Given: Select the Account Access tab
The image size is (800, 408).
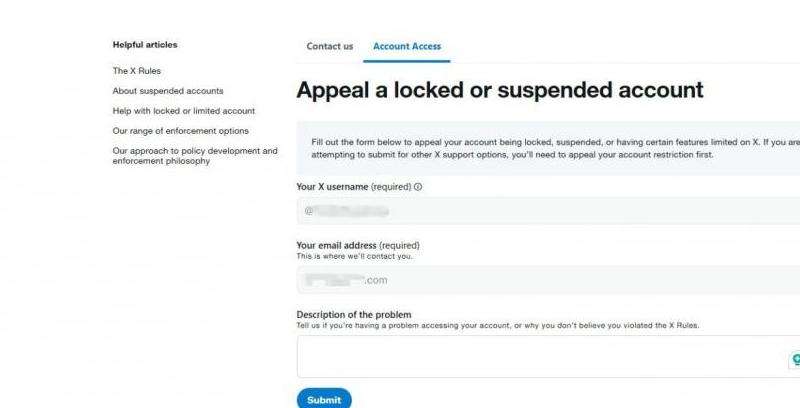Looking at the screenshot, I should pos(407,46).
